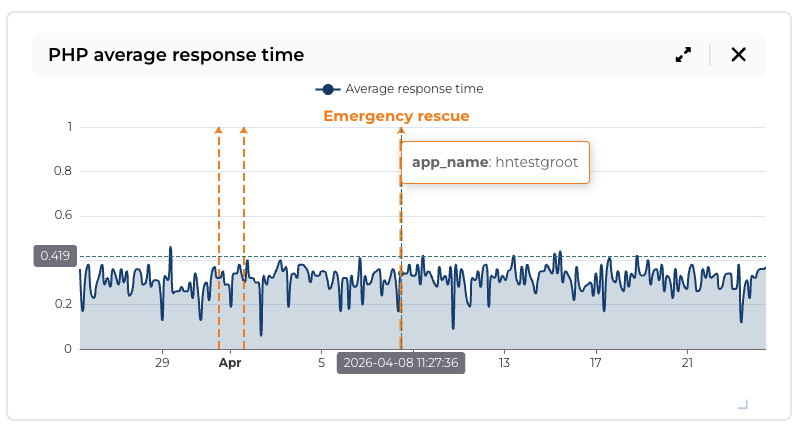
Task: Click the 17 date tick label
Action: pyautogui.click(x=596, y=363)
